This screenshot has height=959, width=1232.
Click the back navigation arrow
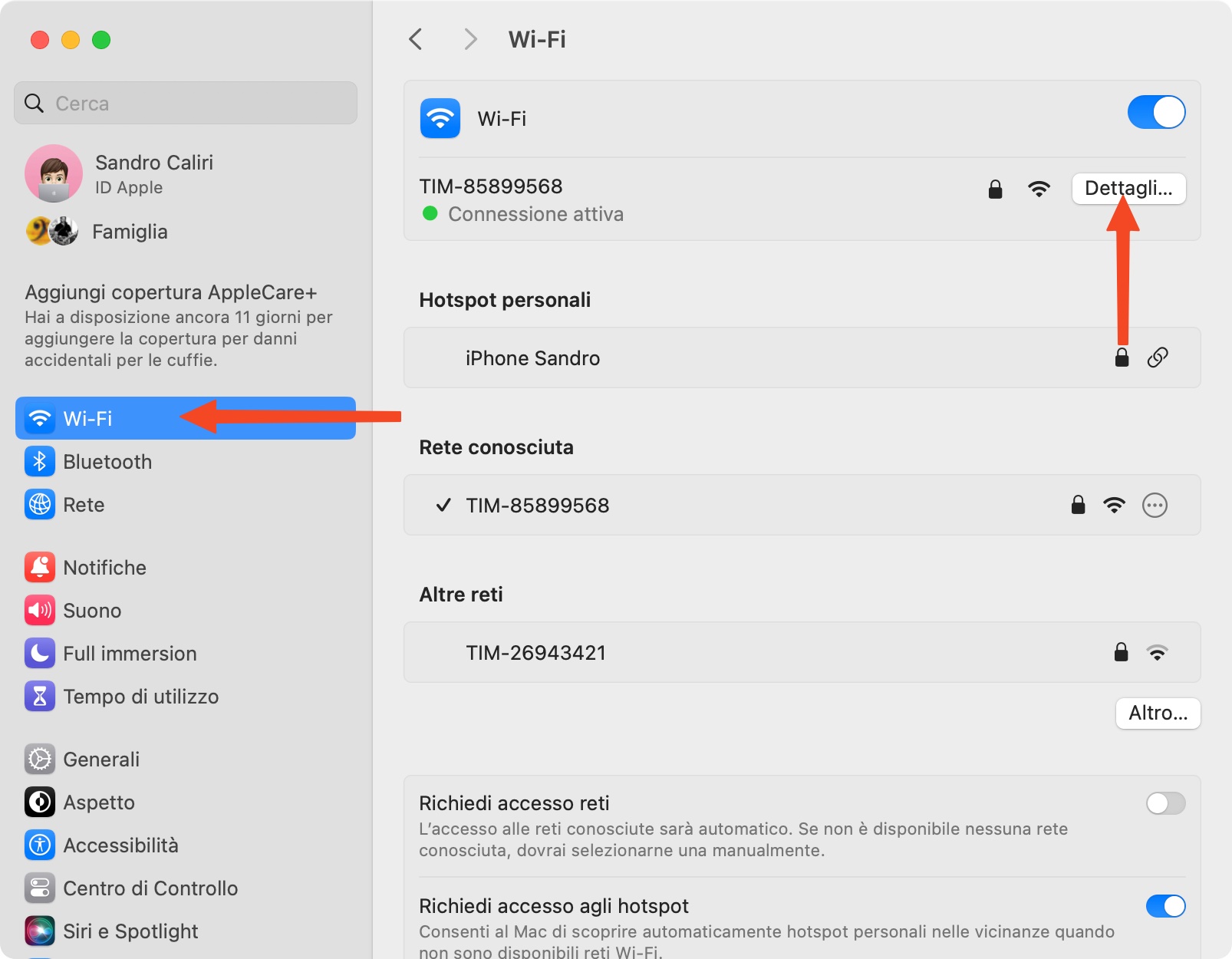[x=416, y=39]
